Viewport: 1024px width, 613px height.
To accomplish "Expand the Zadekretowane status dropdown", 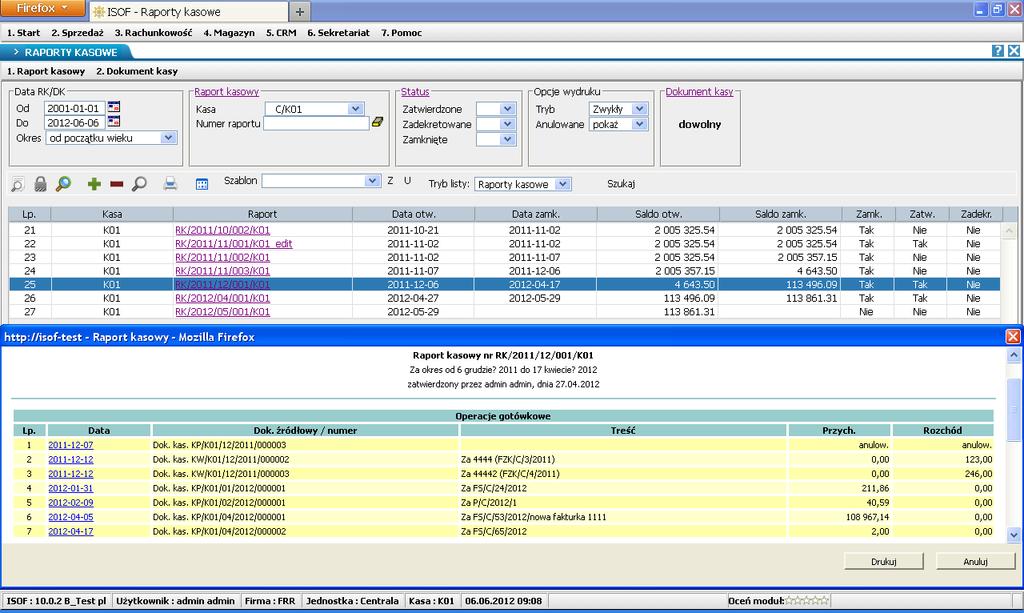I will 507,124.
